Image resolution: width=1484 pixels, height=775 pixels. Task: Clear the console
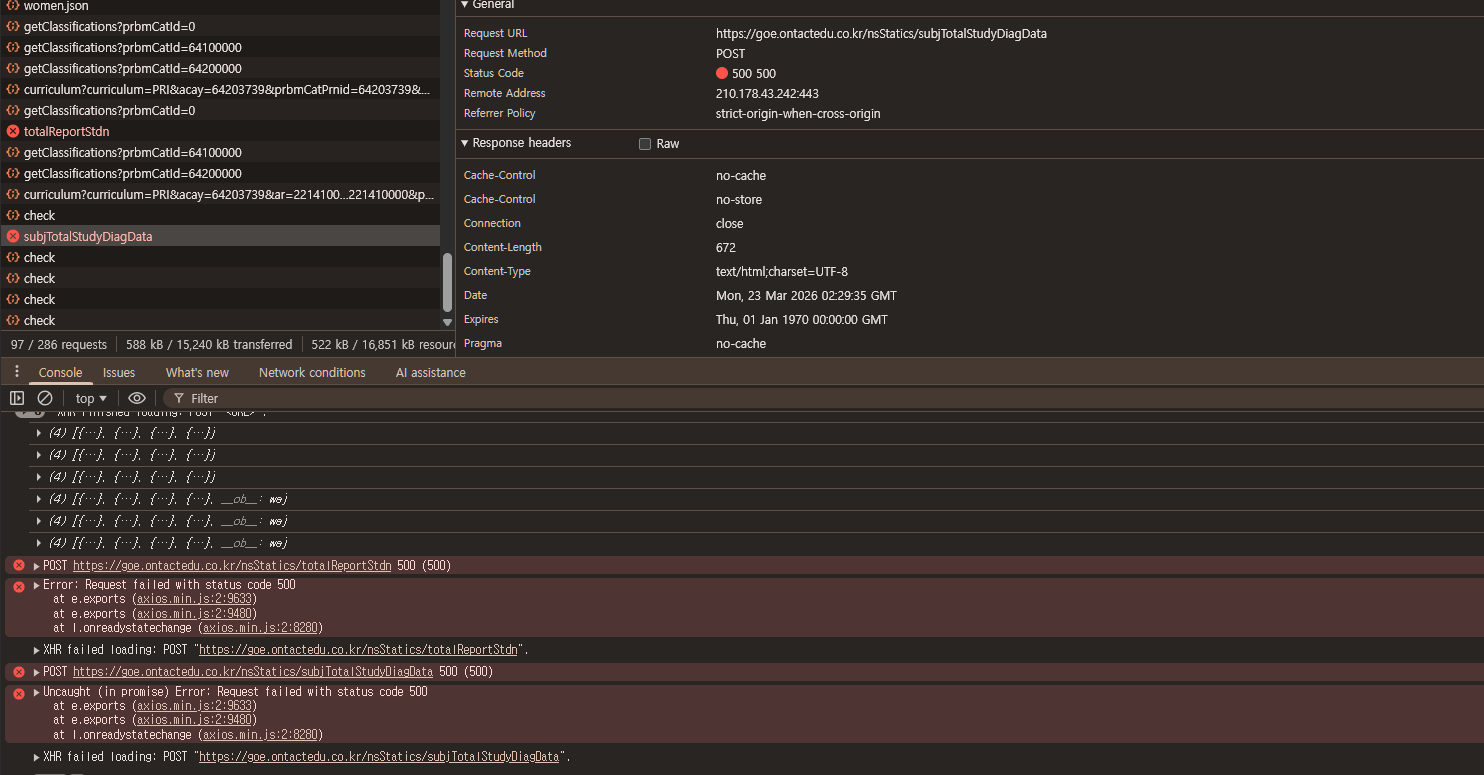coord(45,398)
